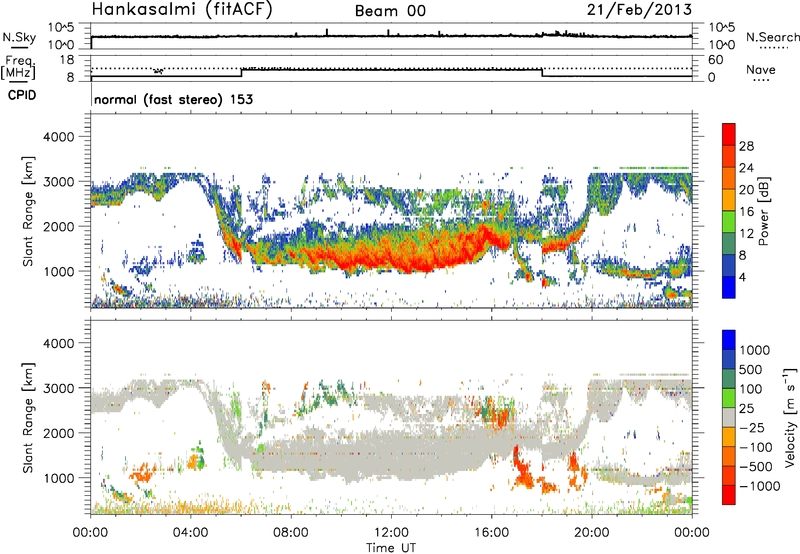This screenshot has height=554, width=800.
Task: Click the '60' tick on the Nave axis
Action: (x=715, y=60)
